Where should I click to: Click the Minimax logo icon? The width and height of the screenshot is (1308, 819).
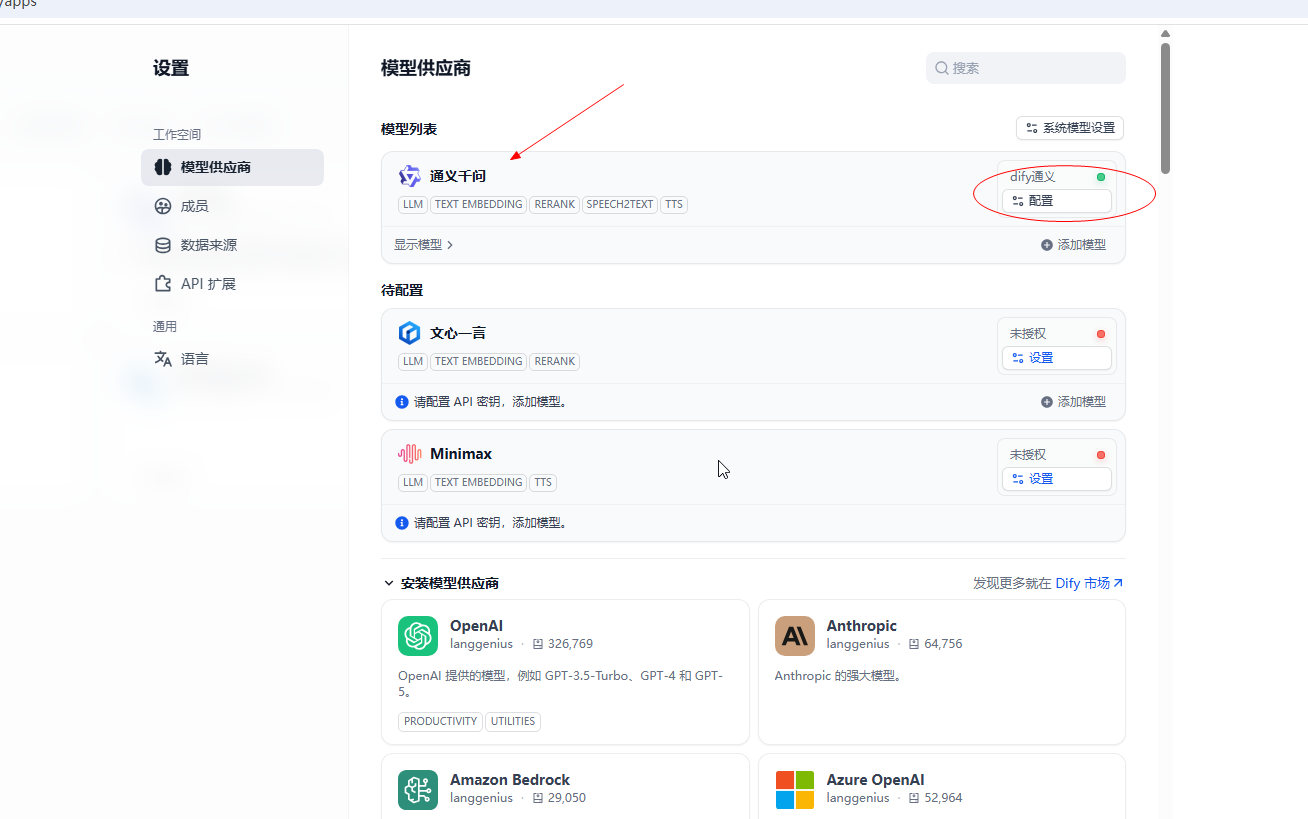coord(410,454)
